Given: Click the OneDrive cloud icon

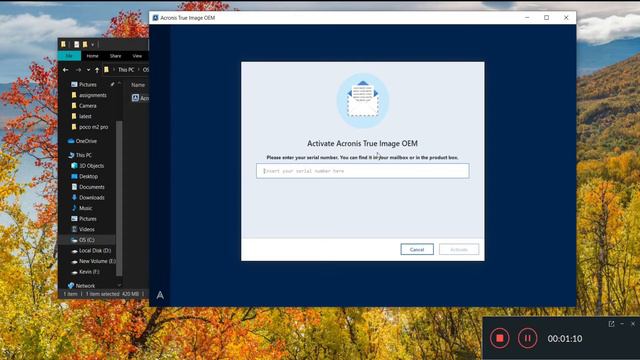Looking at the screenshot, I should 71,141.
